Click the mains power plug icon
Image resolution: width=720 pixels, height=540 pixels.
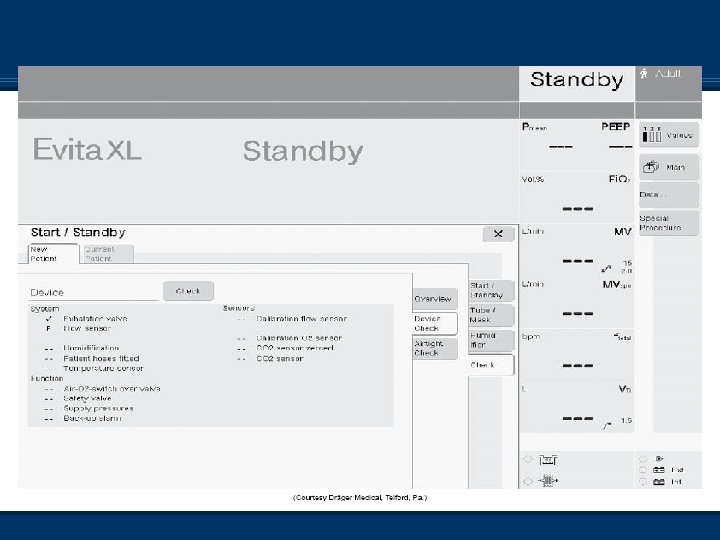659,458
